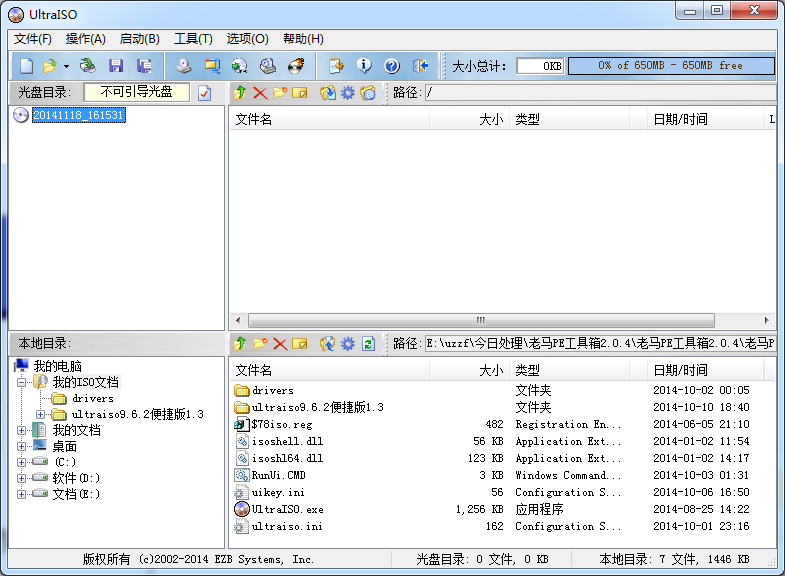
Task: Click the Save floppy disk icon
Action: pos(116,66)
